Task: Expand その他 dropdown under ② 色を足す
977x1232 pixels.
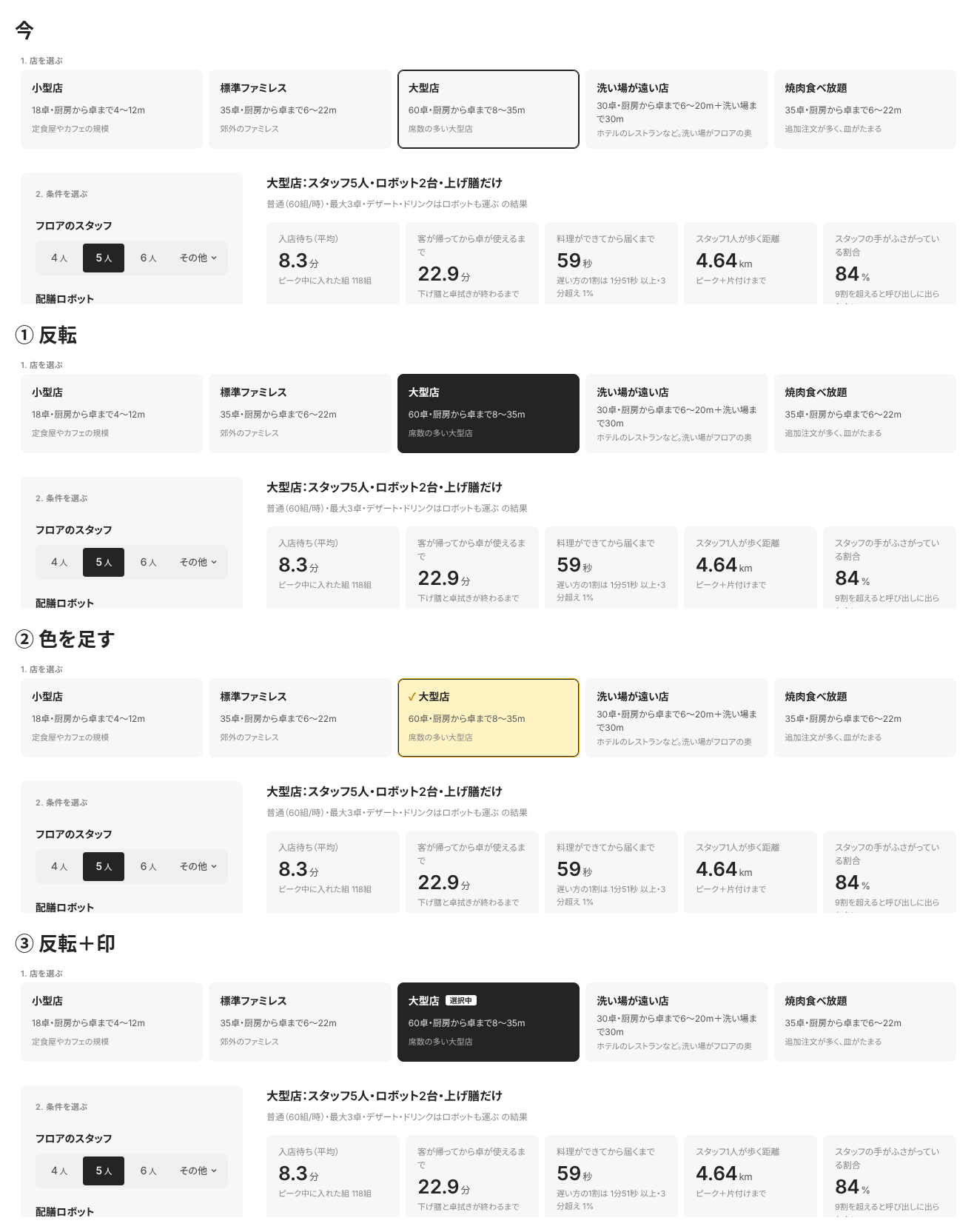Action: [198, 866]
